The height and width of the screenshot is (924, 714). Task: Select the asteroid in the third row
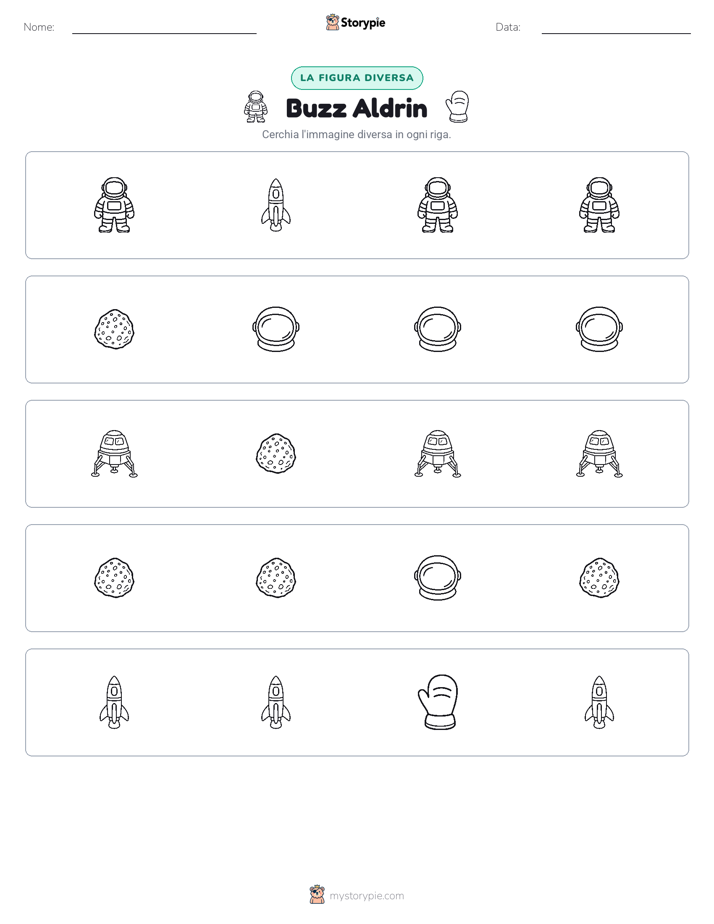[x=276, y=454]
